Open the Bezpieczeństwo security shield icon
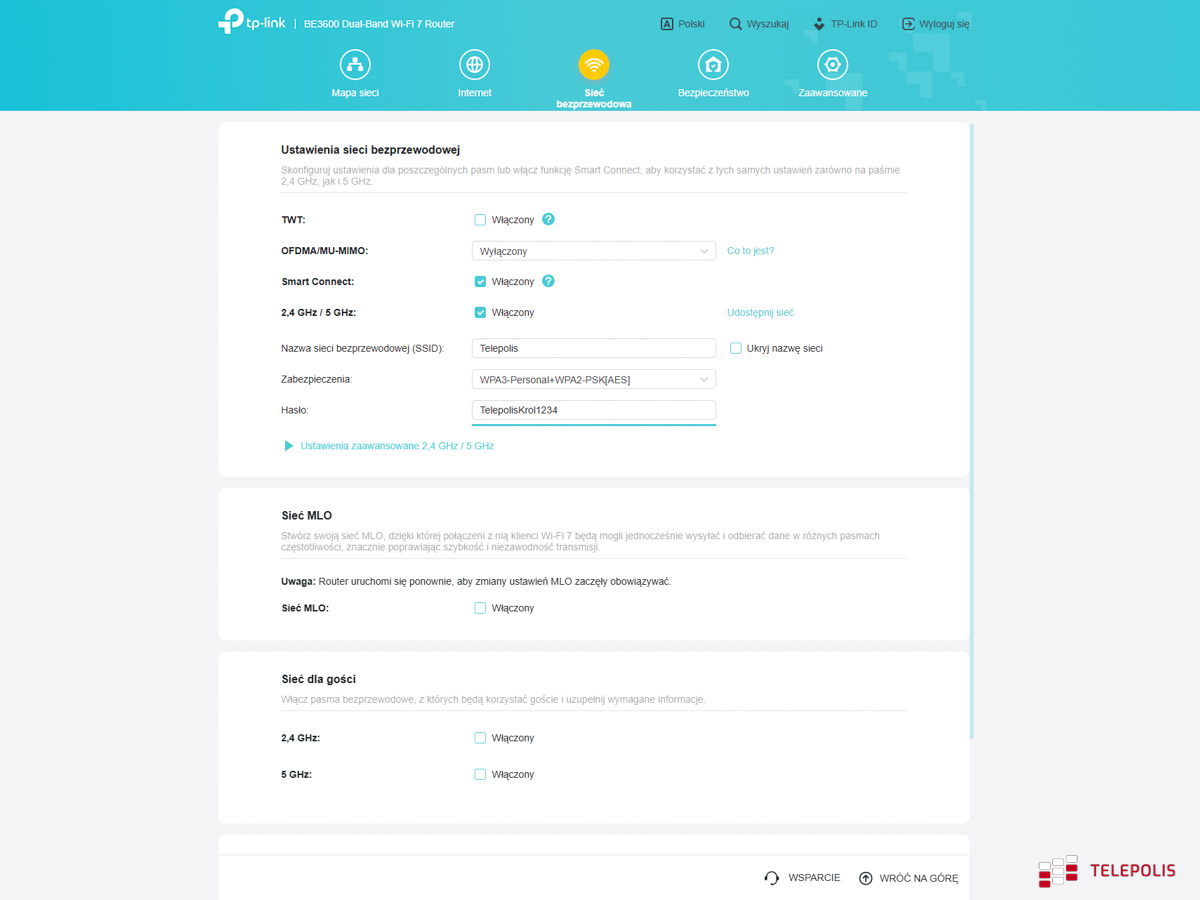 713,66
